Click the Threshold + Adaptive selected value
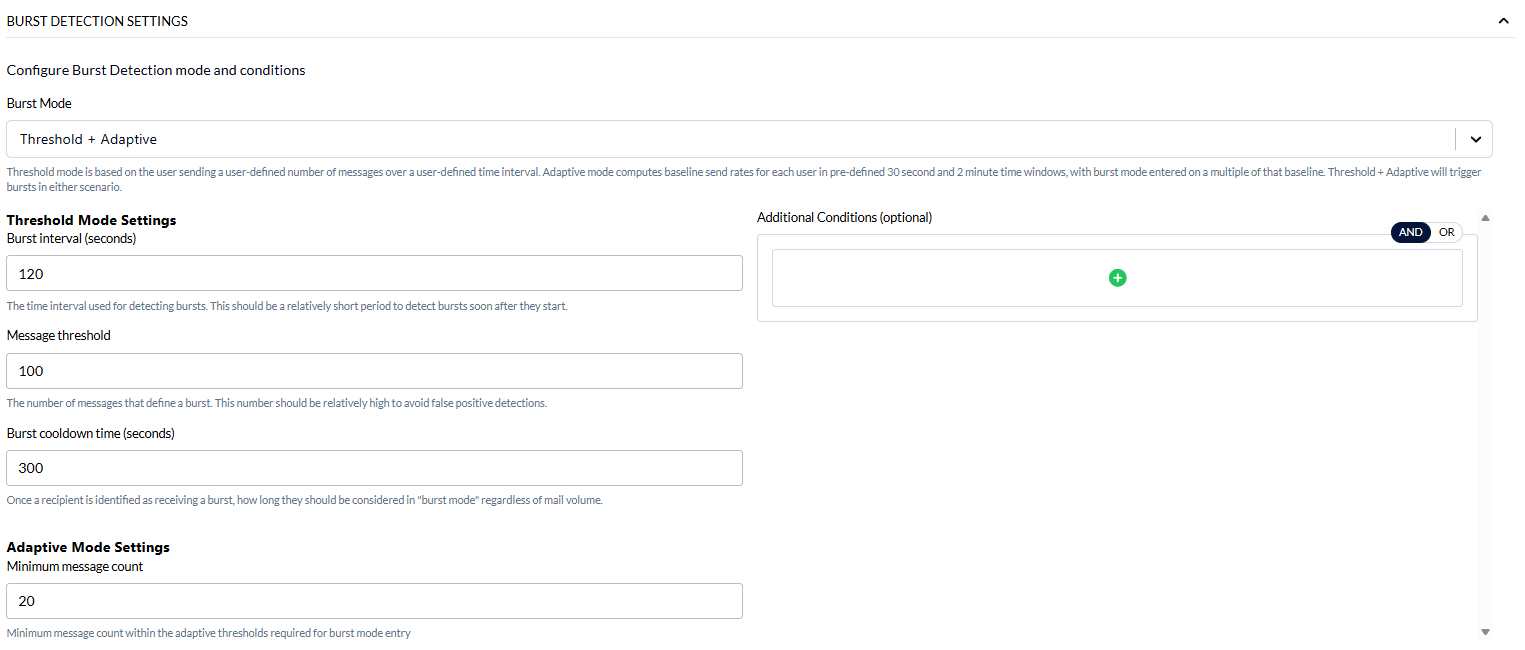This screenshot has height=650, width=1525. [88, 139]
